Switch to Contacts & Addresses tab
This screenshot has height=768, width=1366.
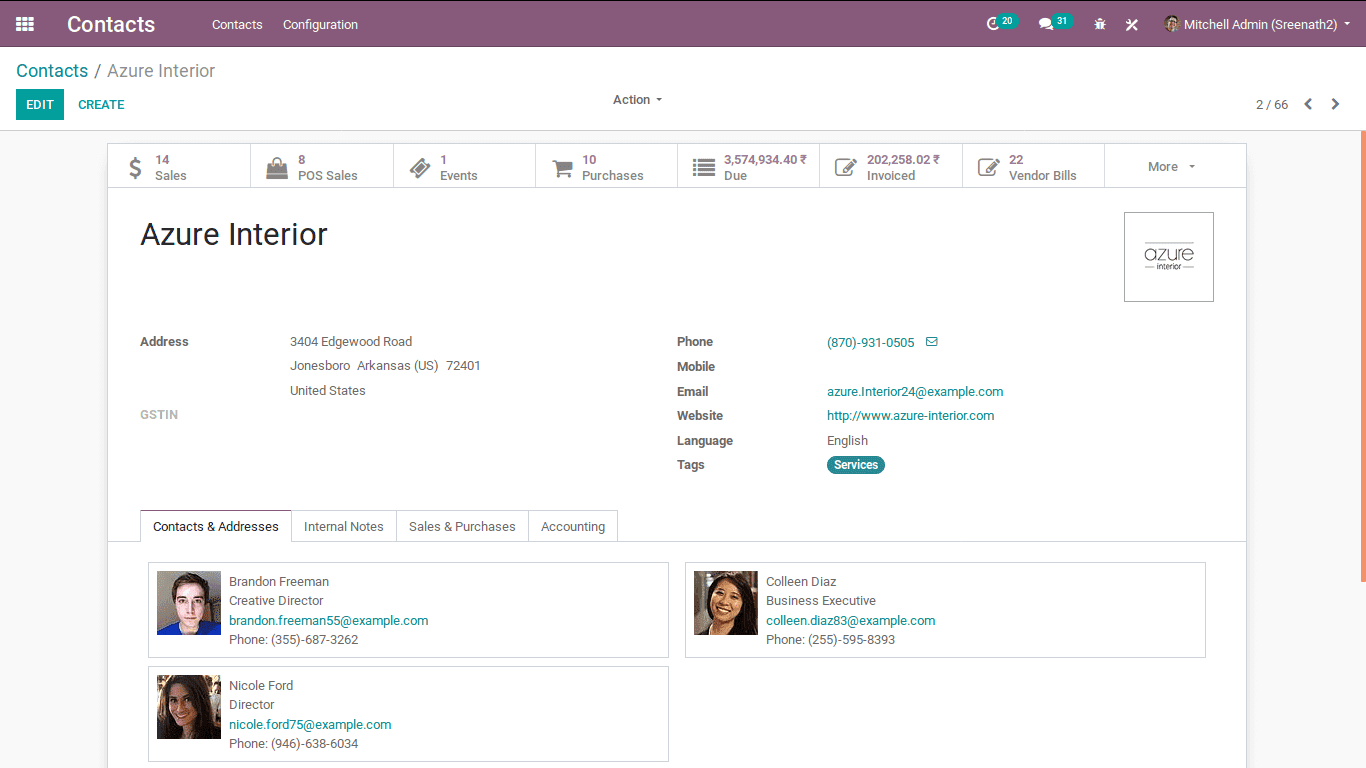tap(216, 527)
